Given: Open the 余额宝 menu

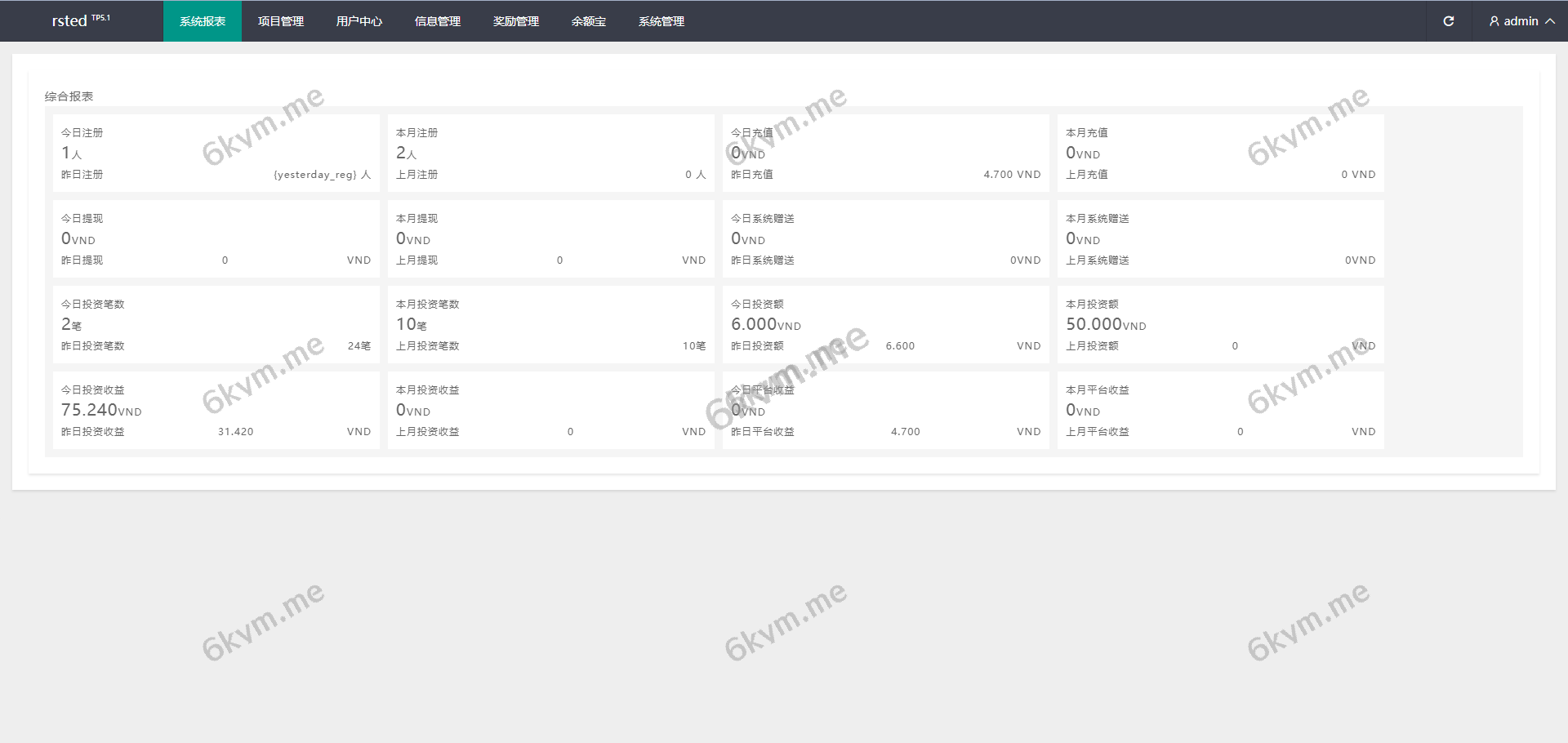Looking at the screenshot, I should coord(589,21).
